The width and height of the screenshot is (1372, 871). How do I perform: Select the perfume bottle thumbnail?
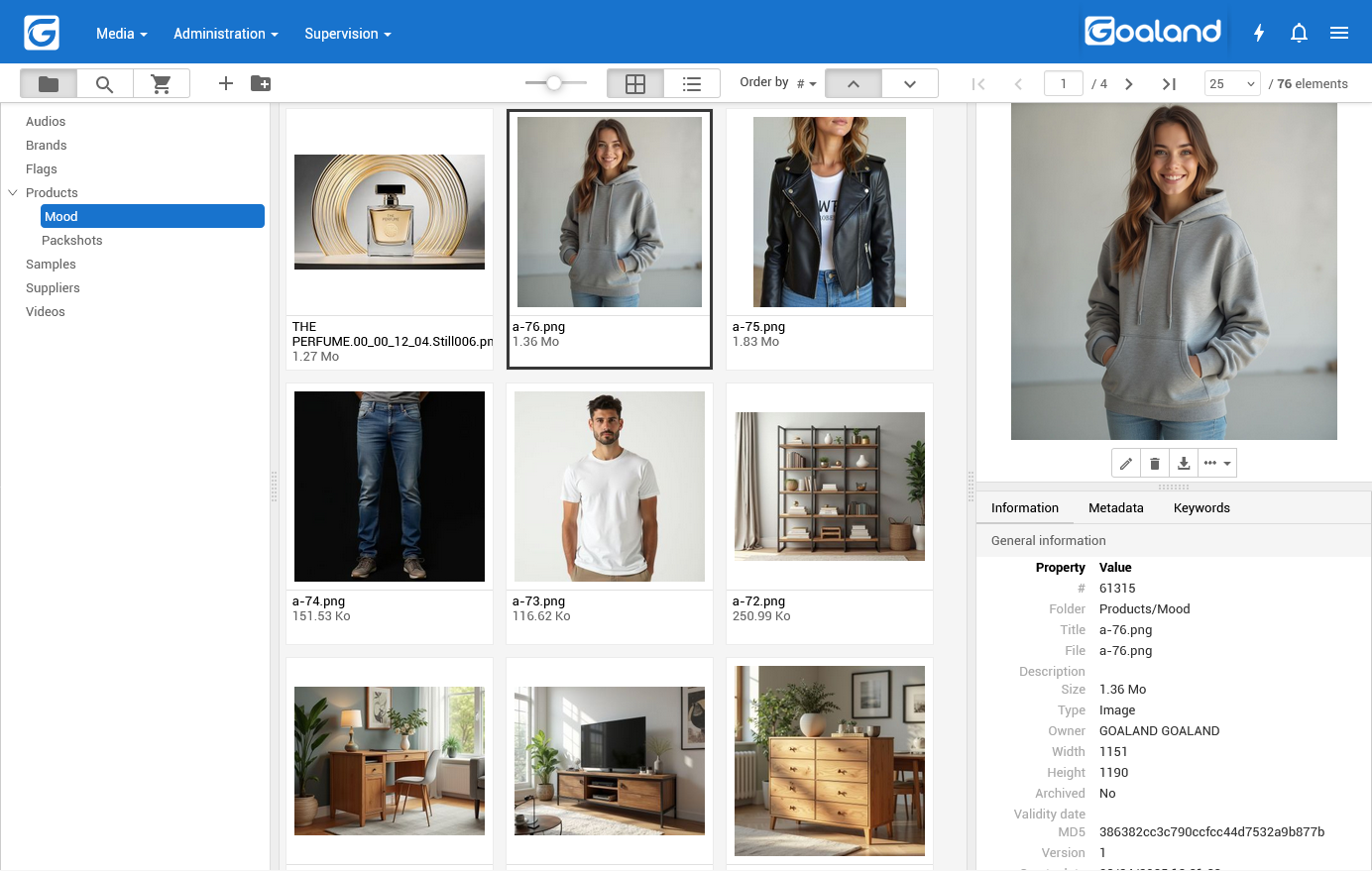coord(390,212)
